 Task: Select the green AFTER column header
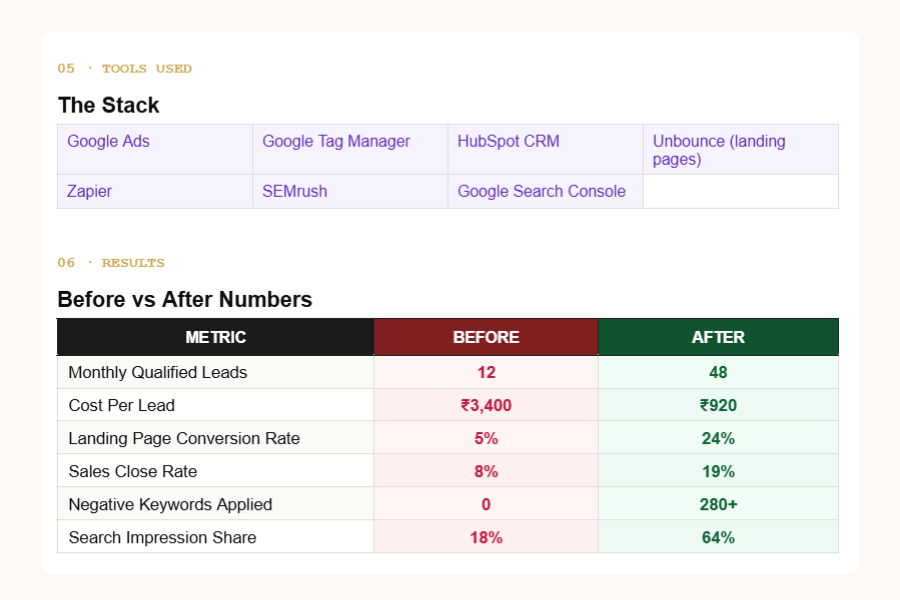pos(718,337)
